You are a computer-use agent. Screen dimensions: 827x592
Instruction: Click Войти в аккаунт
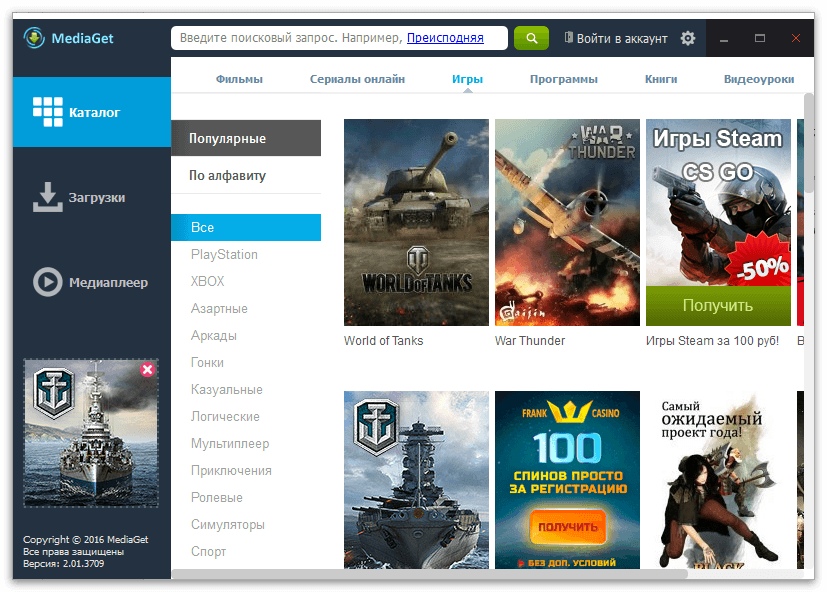(616, 39)
